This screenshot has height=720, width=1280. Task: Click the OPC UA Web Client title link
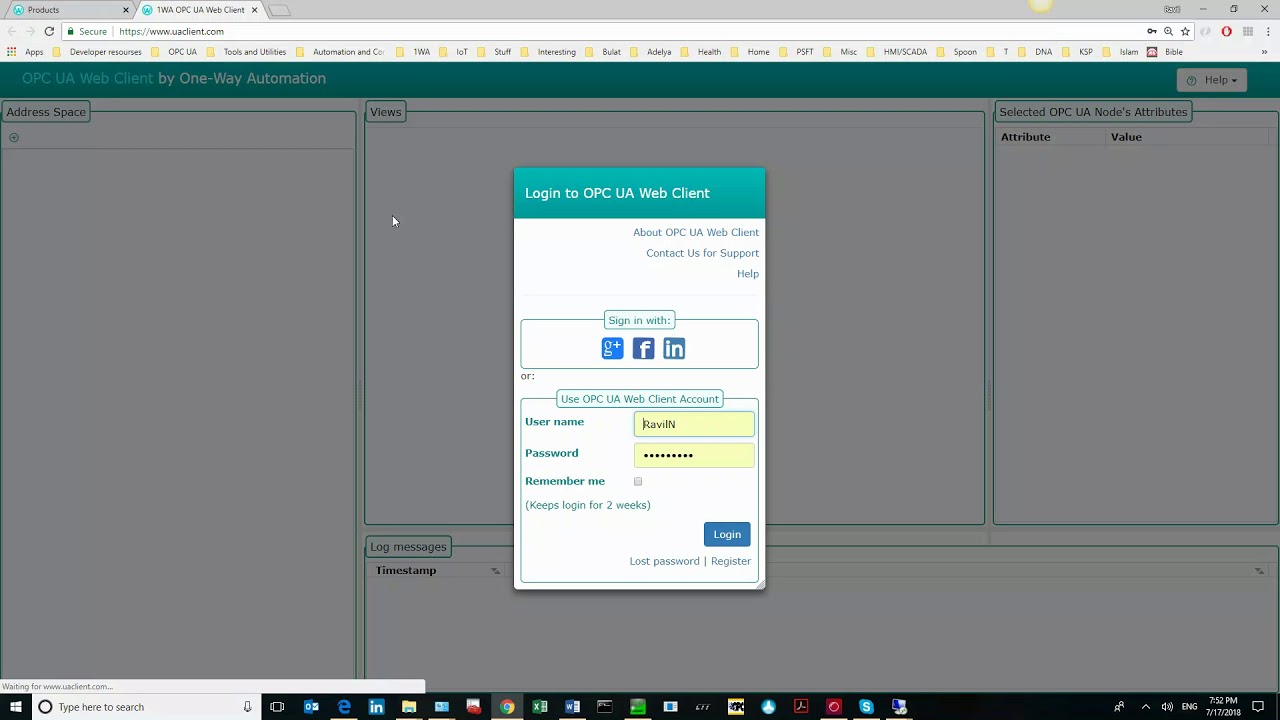[x=88, y=78]
